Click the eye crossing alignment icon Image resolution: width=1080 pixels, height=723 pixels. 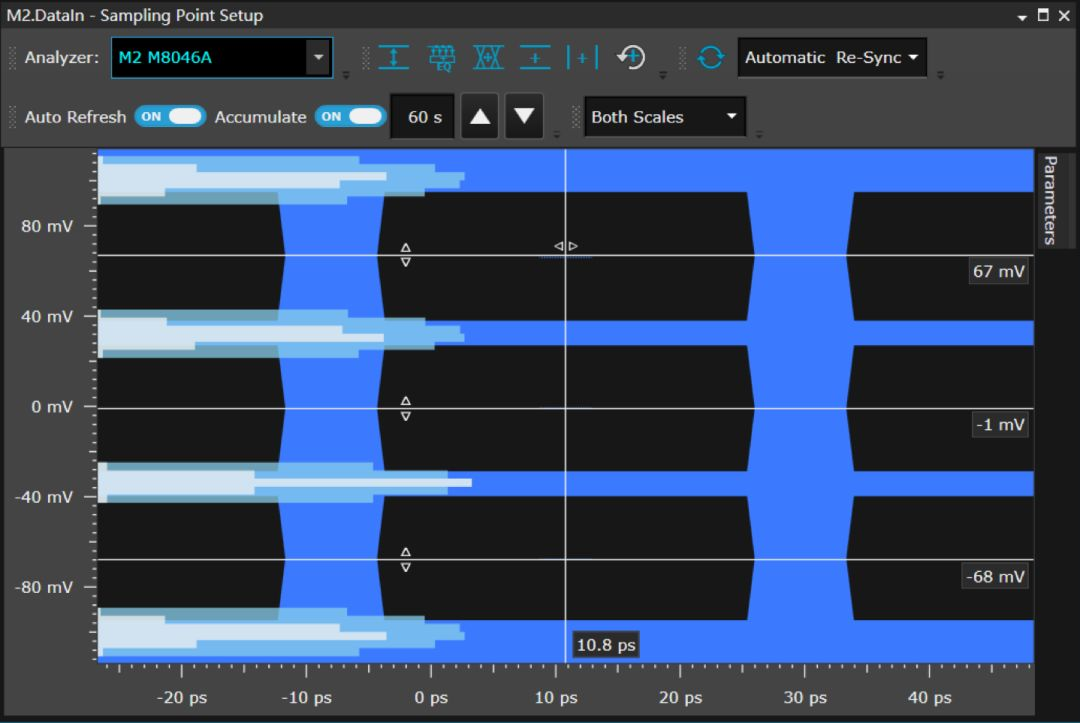tap(488, 57)
